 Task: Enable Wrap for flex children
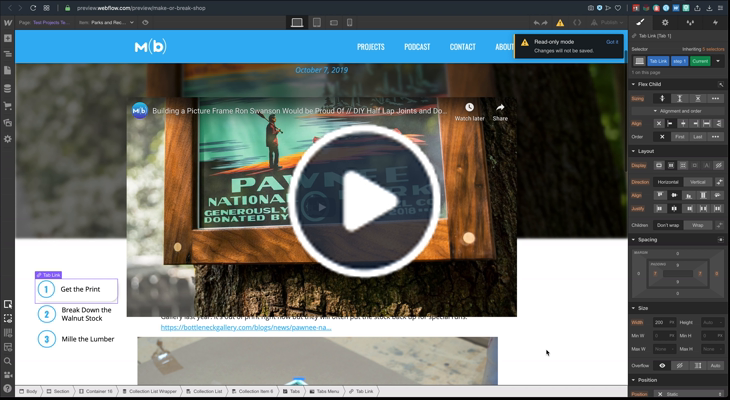[696, 225]
